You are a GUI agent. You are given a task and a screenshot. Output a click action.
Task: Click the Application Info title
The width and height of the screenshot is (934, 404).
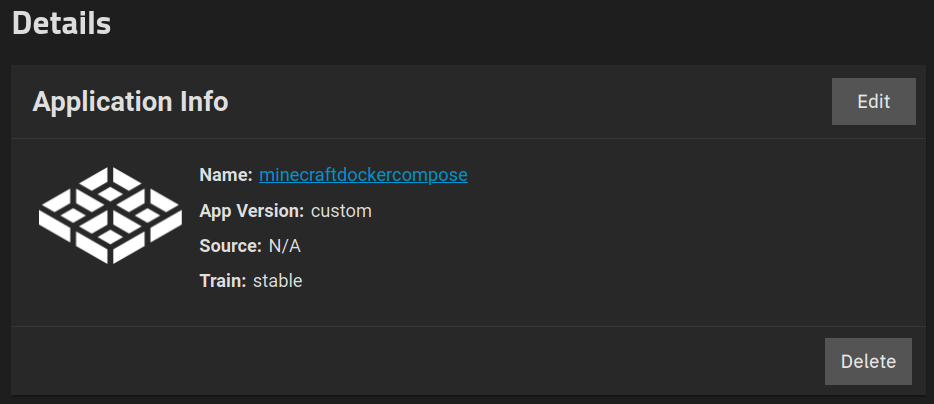[130, 101]
